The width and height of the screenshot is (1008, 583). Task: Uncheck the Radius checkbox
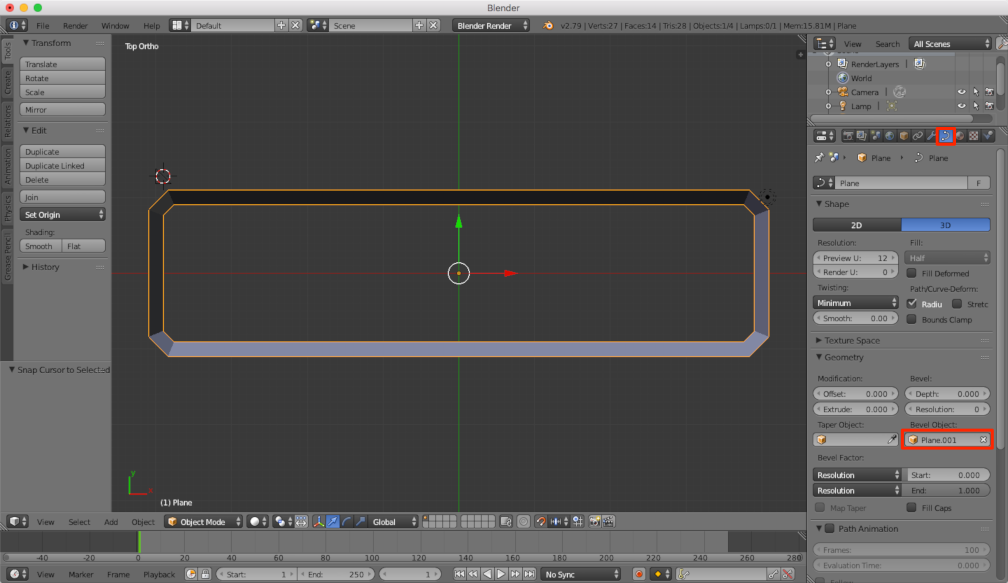pos(912,303)
